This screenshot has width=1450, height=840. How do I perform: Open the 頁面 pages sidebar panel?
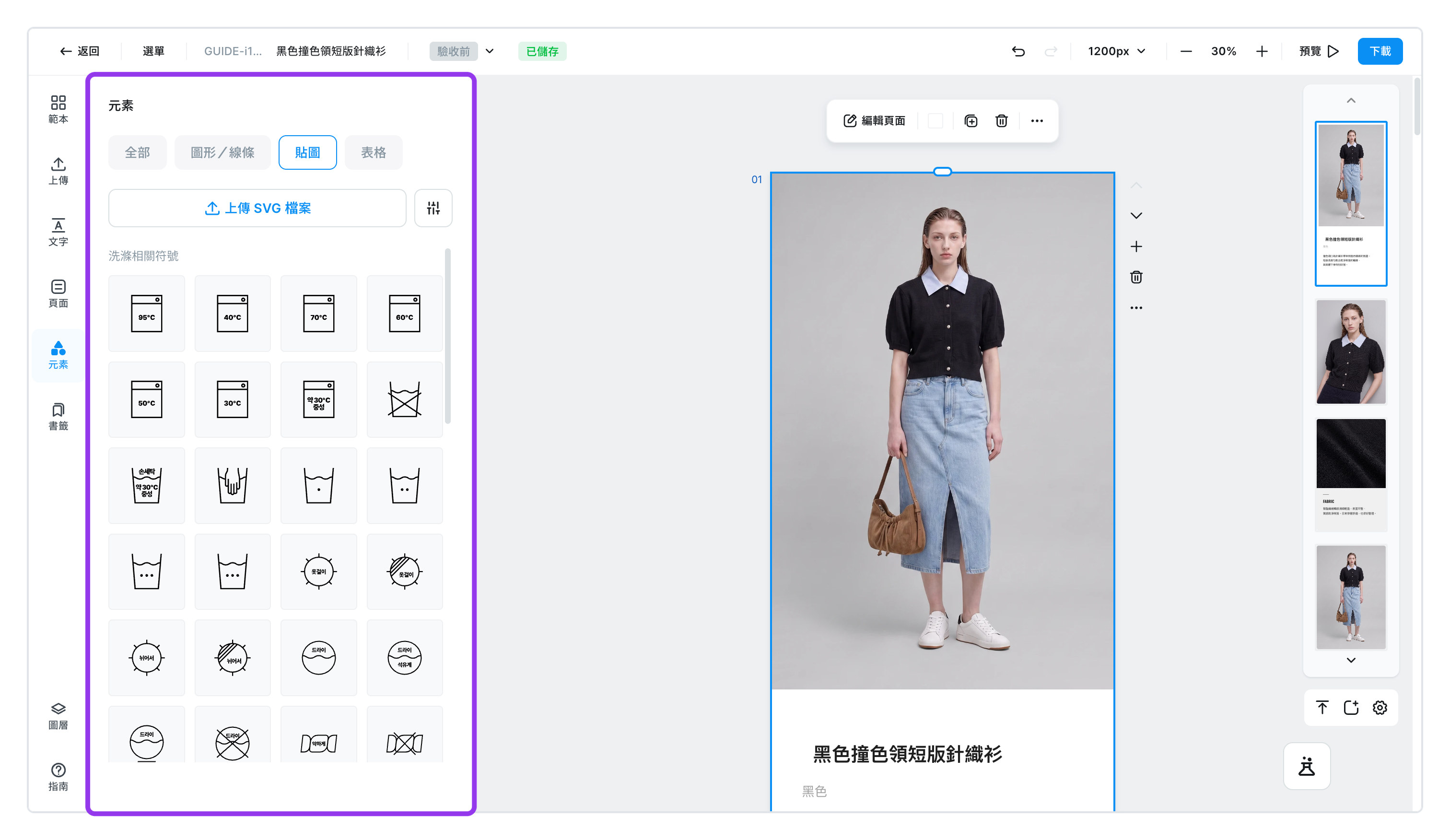[x=58, y=293]
